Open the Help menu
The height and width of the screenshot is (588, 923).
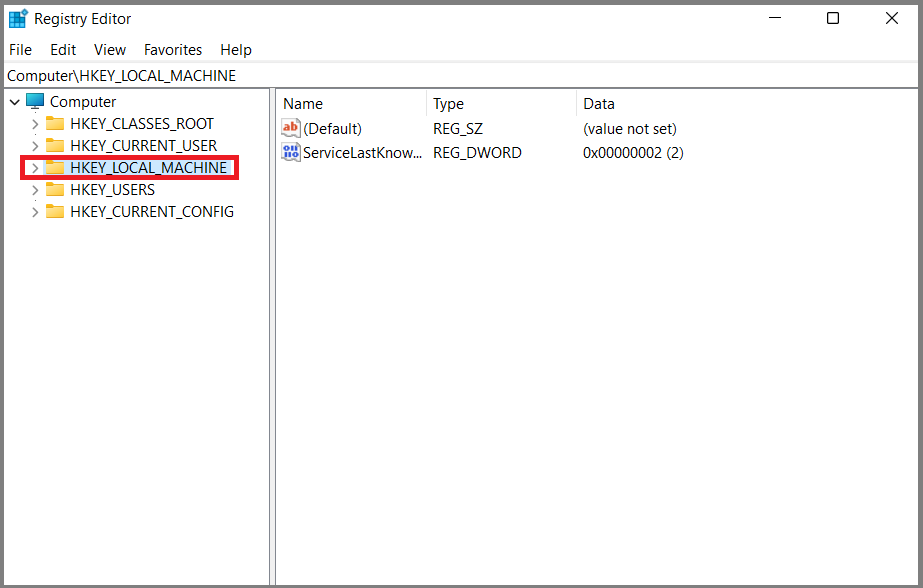coord(236,50)
